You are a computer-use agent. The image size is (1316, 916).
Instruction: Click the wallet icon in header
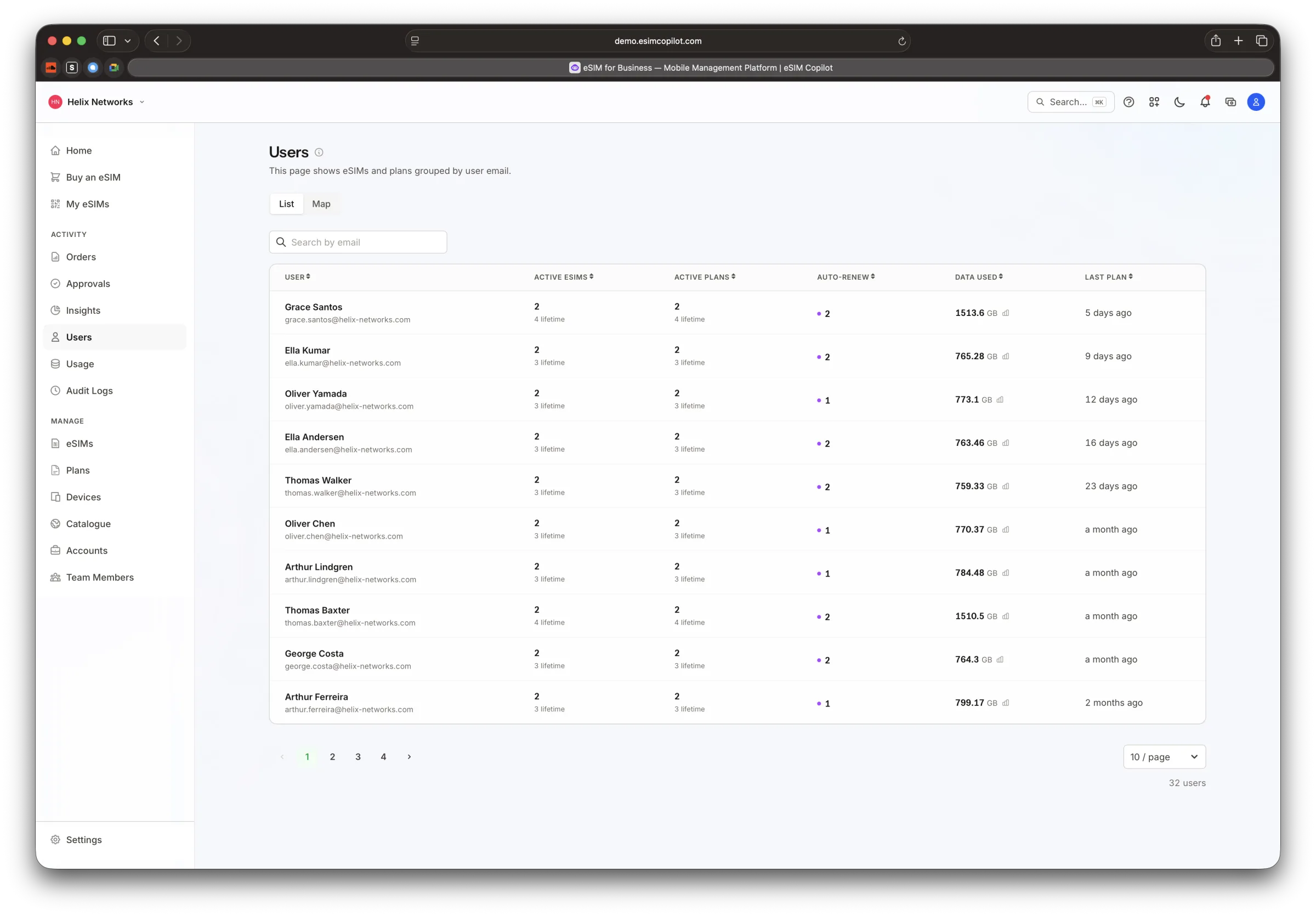point(1230,102)
